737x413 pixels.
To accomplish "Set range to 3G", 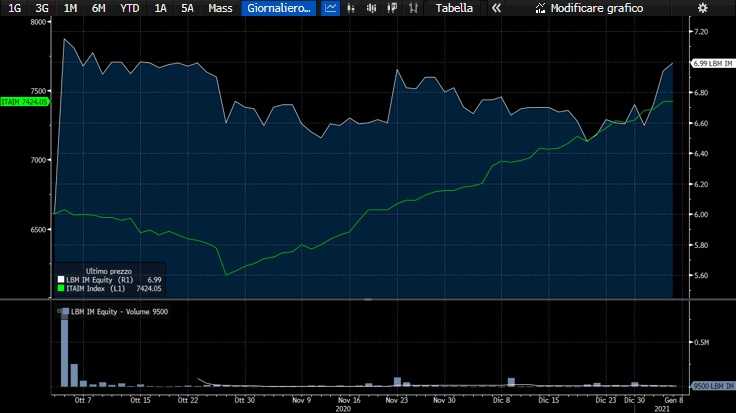I will click(x=42, y=8).
